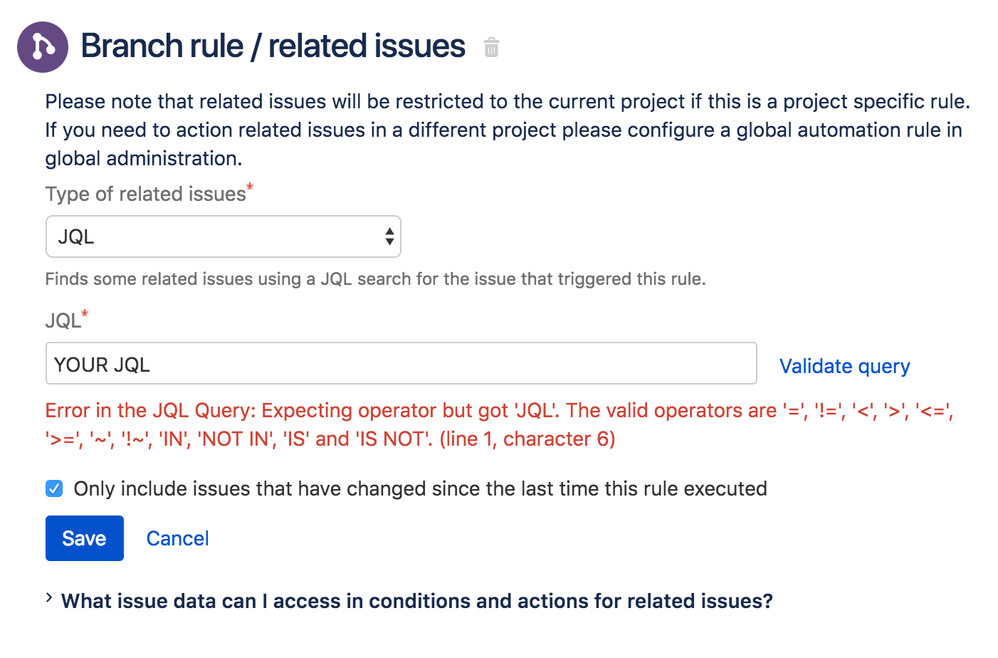Click the up-down arrows on the JQL select
The height and width of the screenshot is (658, 998).
[389, 237]
